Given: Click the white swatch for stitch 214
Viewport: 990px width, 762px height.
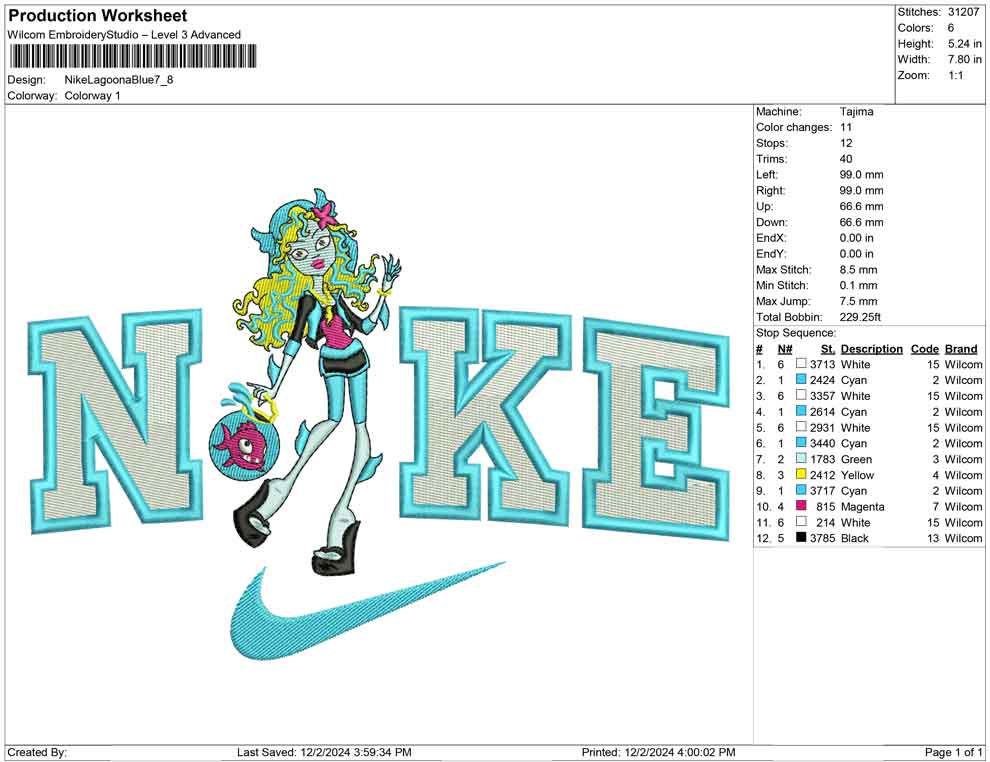Looking at the screenshot, I should [x=801, y=521].
